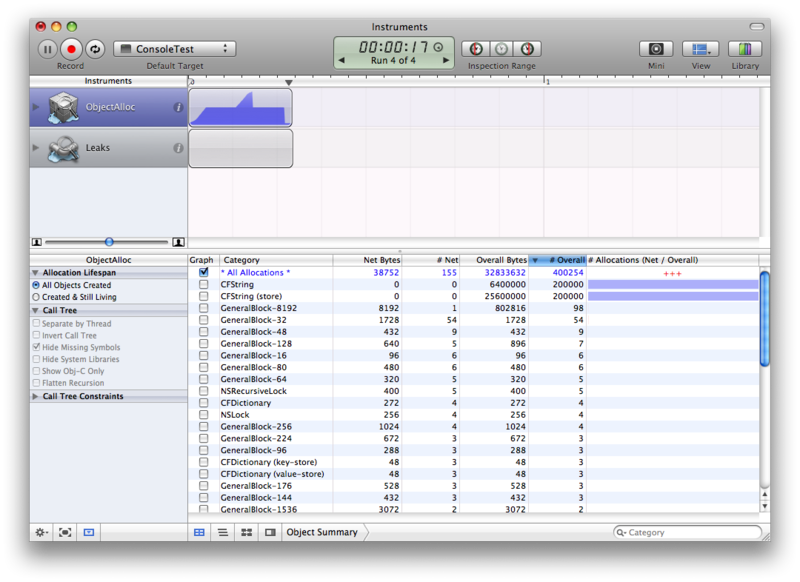Click the ObjectAlloc info icon

(x=178, y=107)
